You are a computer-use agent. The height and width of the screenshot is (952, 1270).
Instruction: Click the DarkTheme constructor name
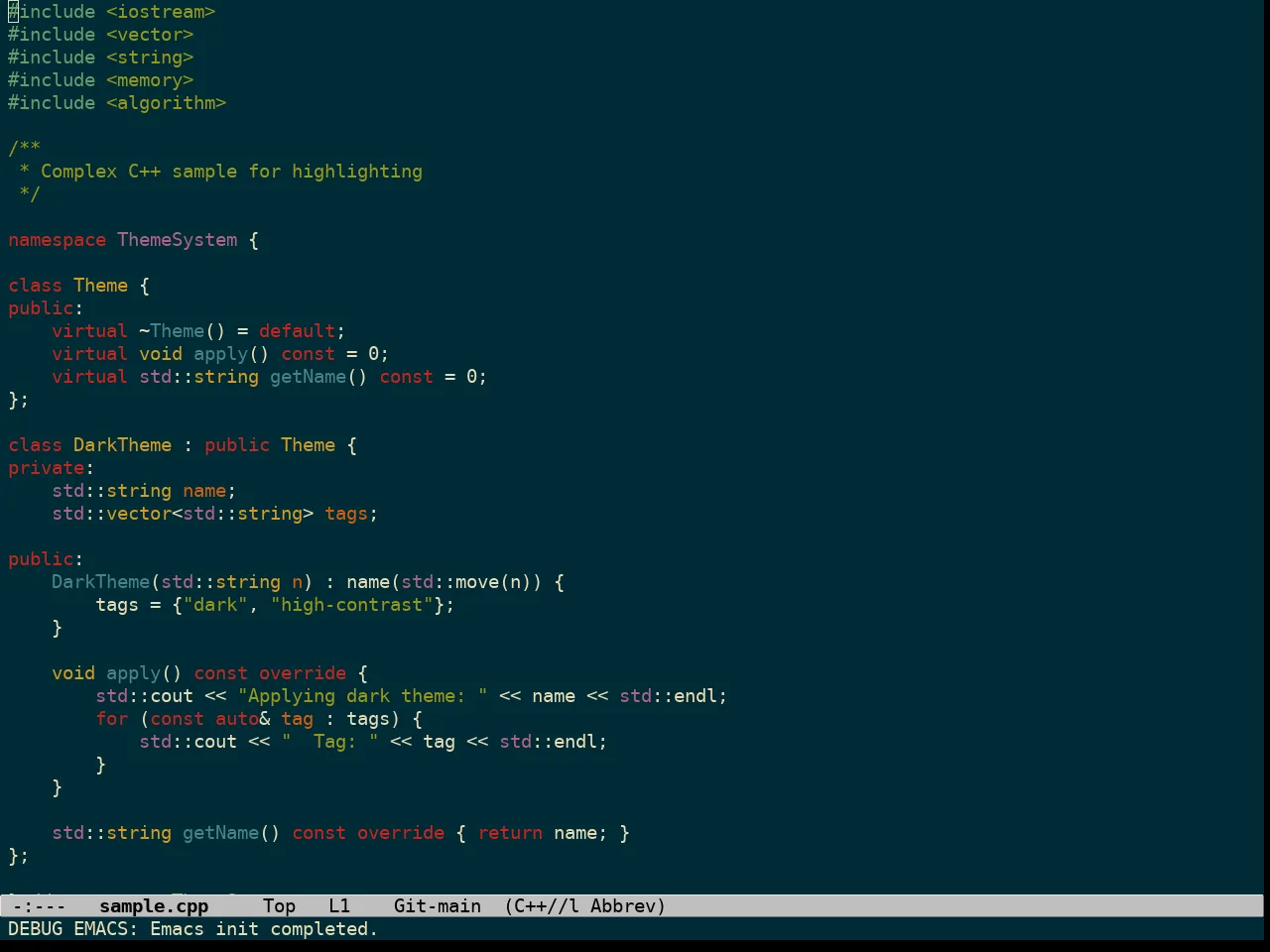point(101,582)
